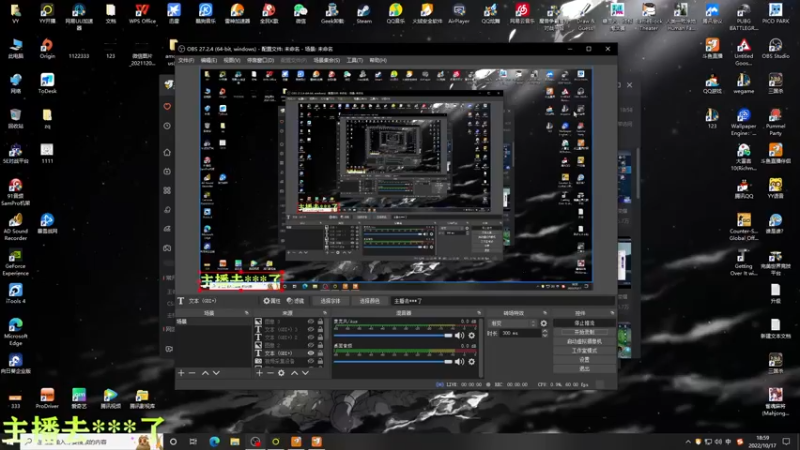This screenshot has height=450, width=800.
Task: Mute the 麦克风/Aux audio channel
Action: pyautogui.click(x=459, y=335)
